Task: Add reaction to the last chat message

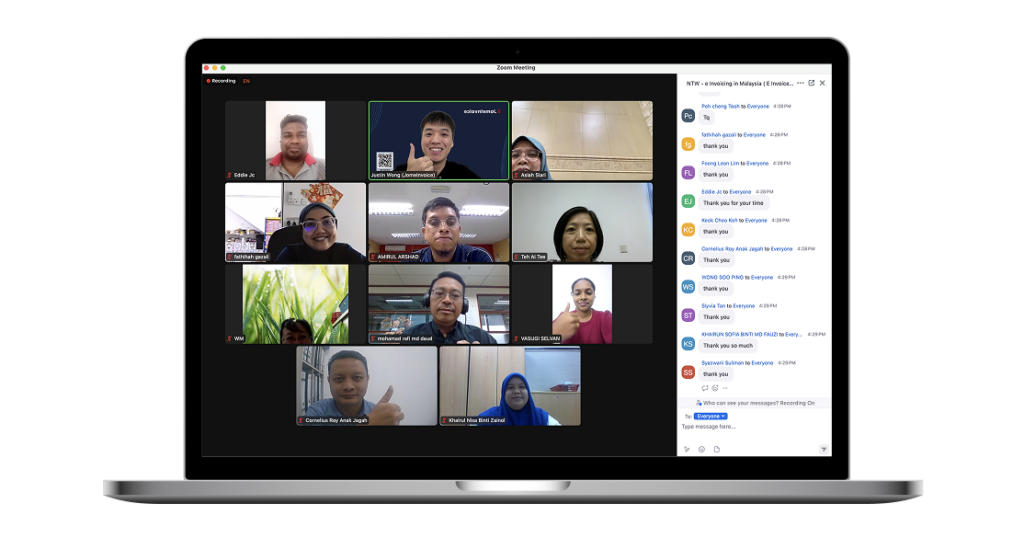Action: point(715,388)
